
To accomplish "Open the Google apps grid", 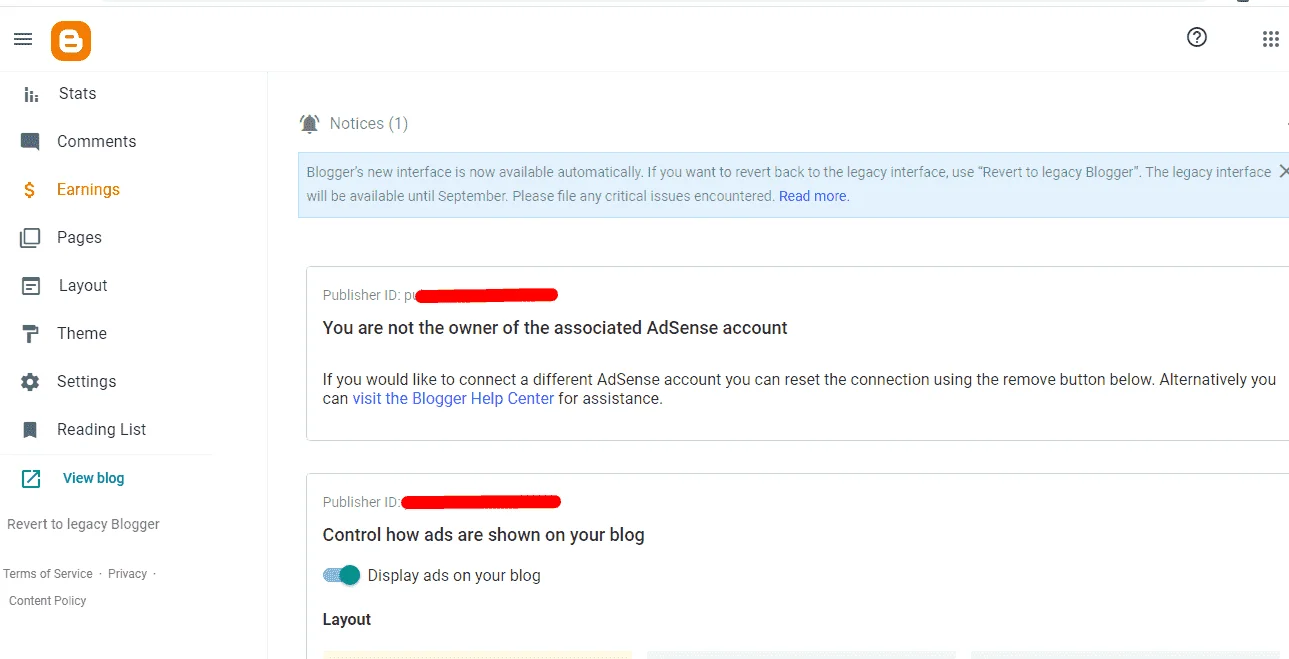I will point(1270,39).
